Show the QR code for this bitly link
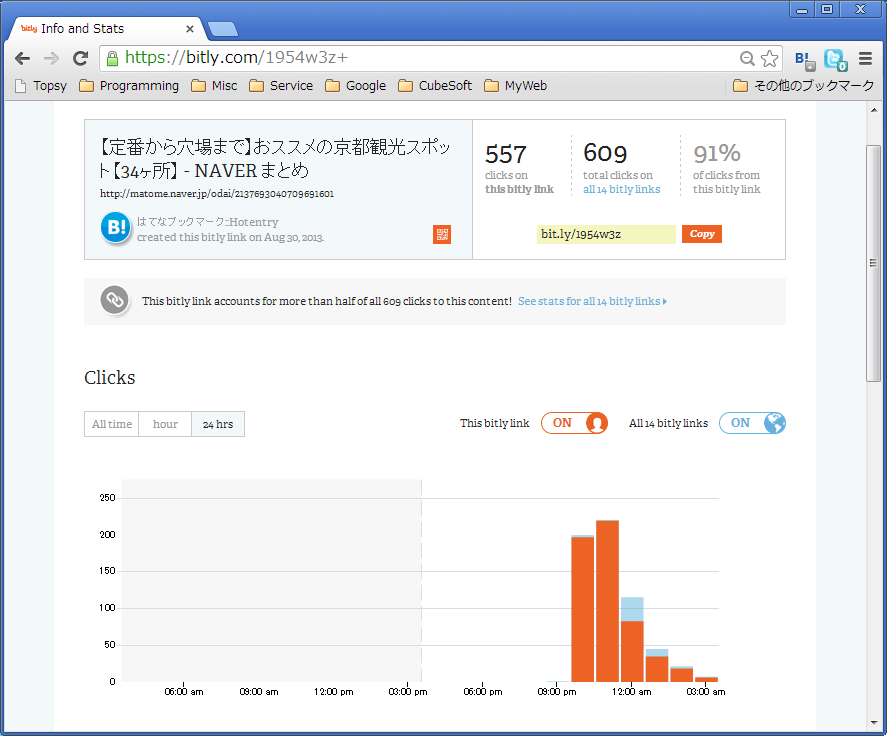This screenshot has height=736, width=887. click(x=442, y=234)
